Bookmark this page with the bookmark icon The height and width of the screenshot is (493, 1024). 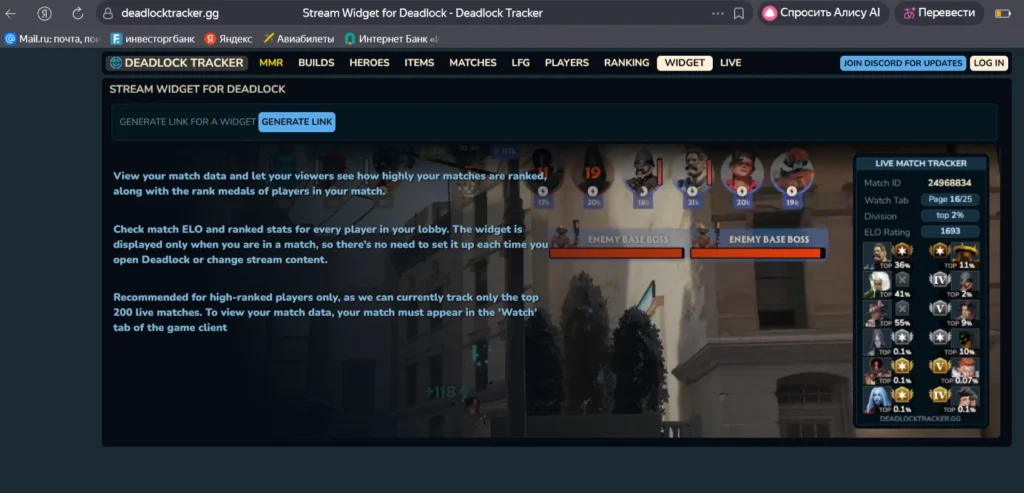[x=739, y=14]
